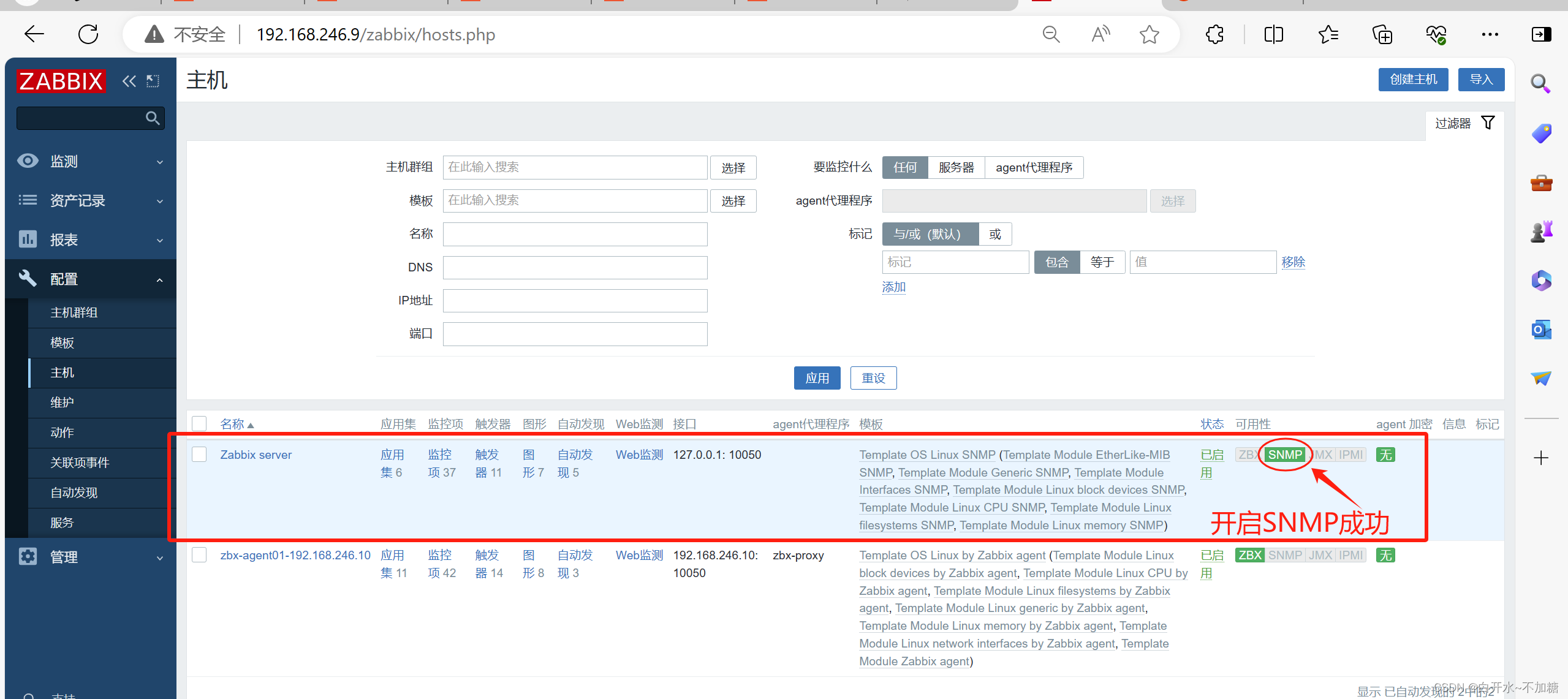The height and width of the screenshot is (699, 1568).
Task: Expand the 监测 menu section
Action: click(159, 161)
